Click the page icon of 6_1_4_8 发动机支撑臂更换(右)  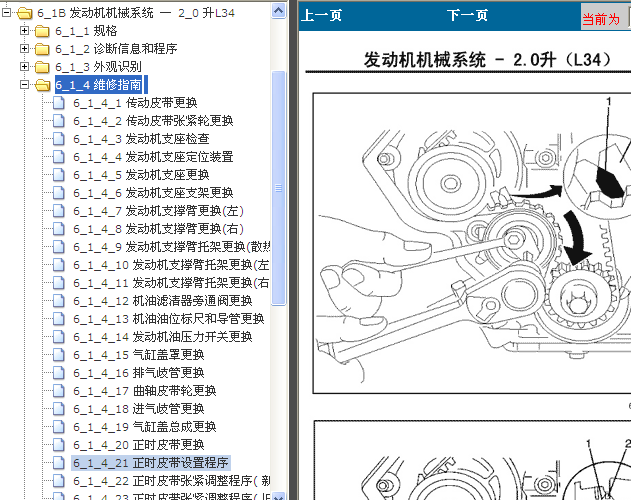[x=59, y=229]
